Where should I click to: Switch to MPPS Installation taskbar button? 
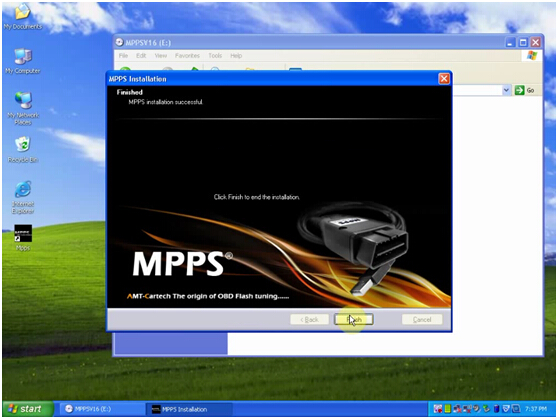(x=189, y=409)
